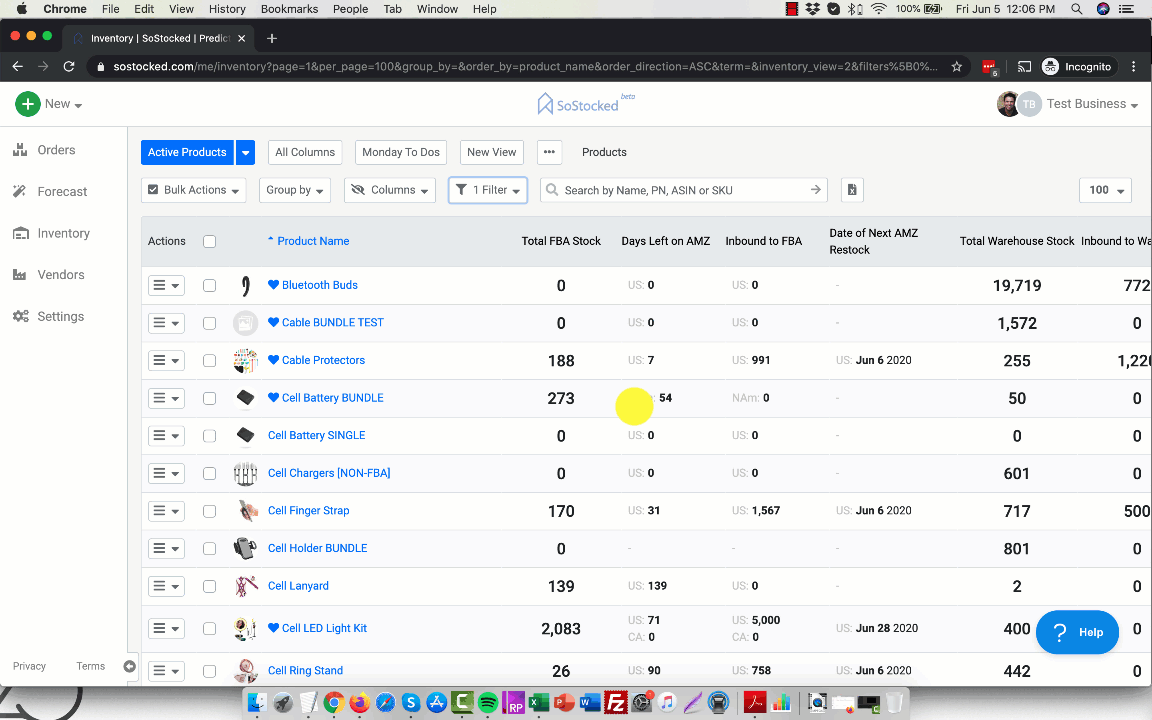
Task: Reload the page in Chrome
Action: pyautogui.click(x=69, y=67)
